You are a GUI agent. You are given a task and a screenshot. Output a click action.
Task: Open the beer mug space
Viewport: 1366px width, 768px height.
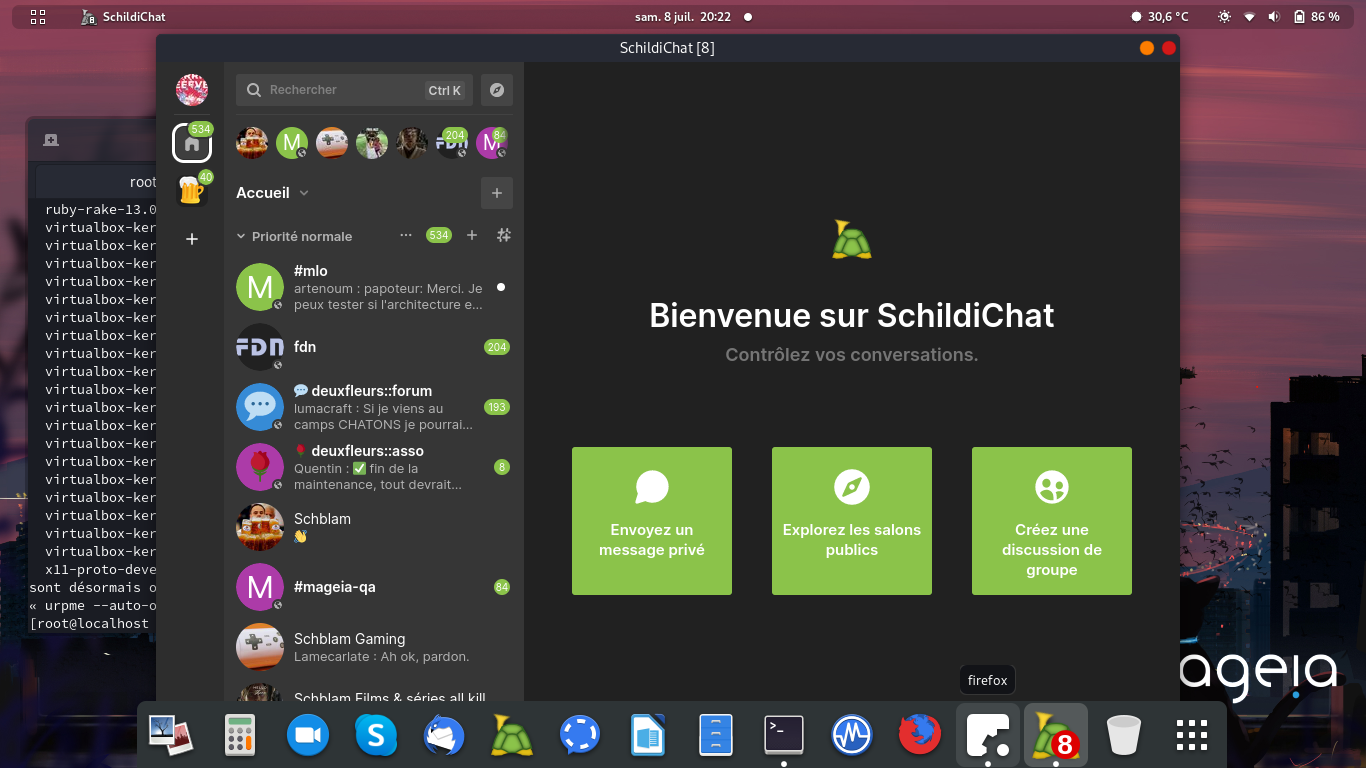click(192, 190)
